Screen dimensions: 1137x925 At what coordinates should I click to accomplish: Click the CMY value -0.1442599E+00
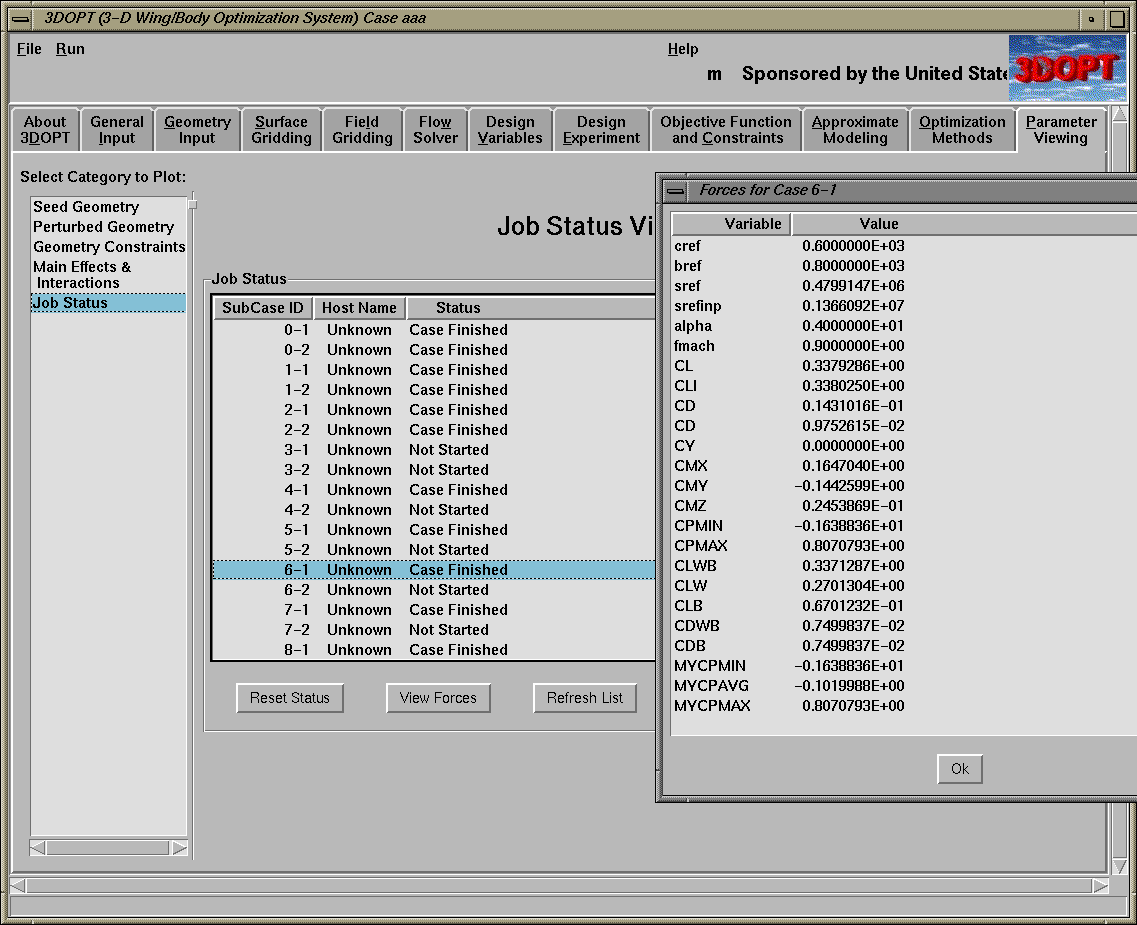pos(849,486)
